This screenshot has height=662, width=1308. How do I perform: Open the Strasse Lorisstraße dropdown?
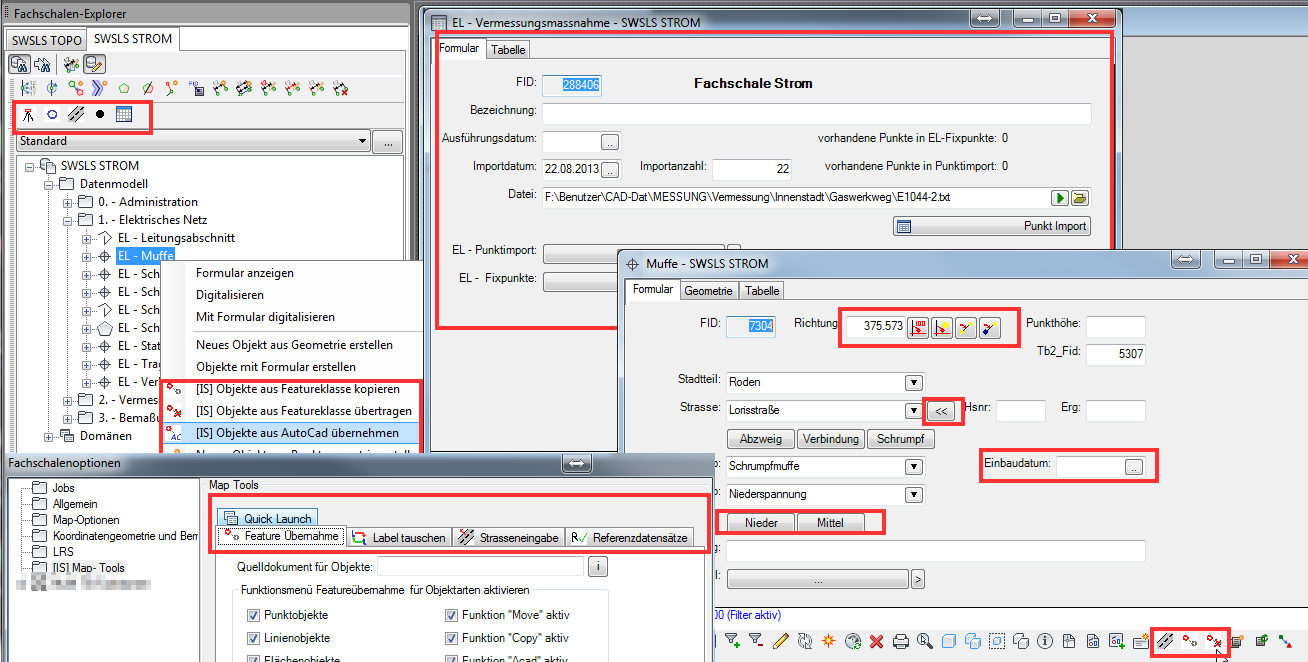coord(913,410)
